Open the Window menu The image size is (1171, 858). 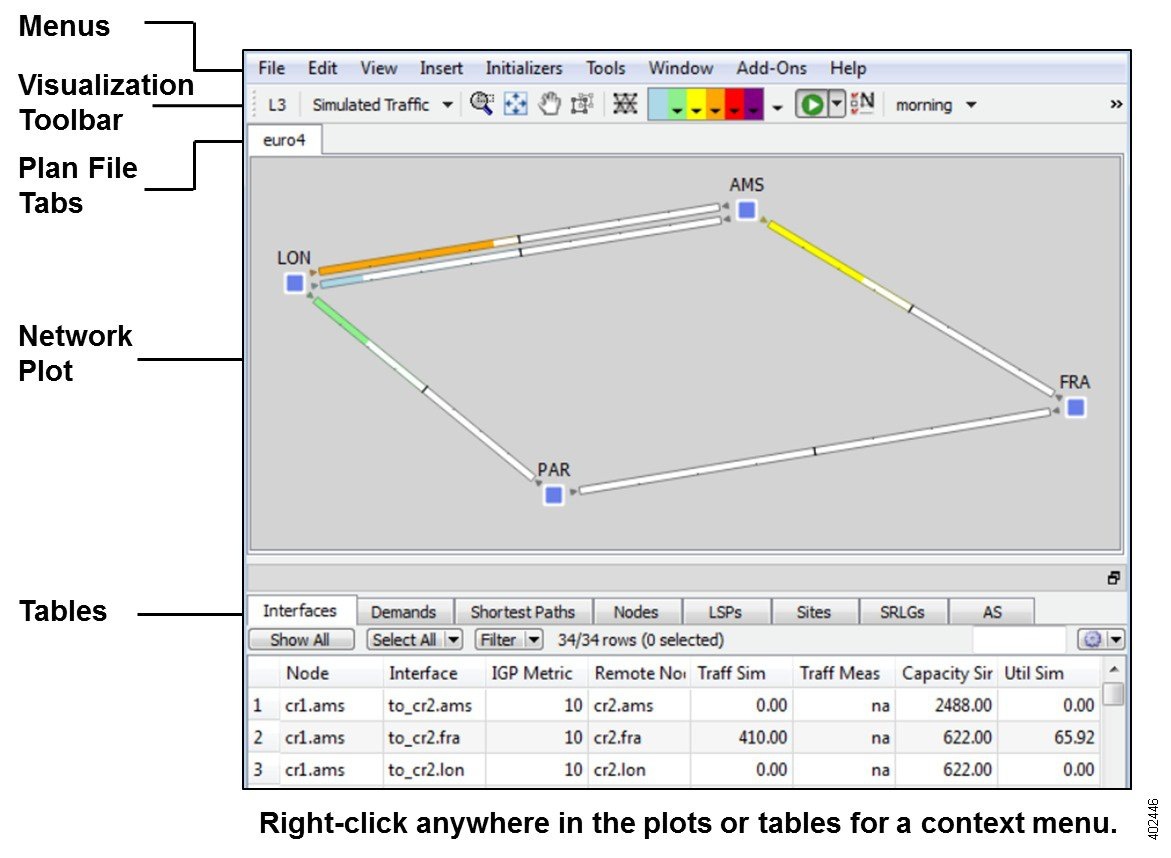coord(680,68)
